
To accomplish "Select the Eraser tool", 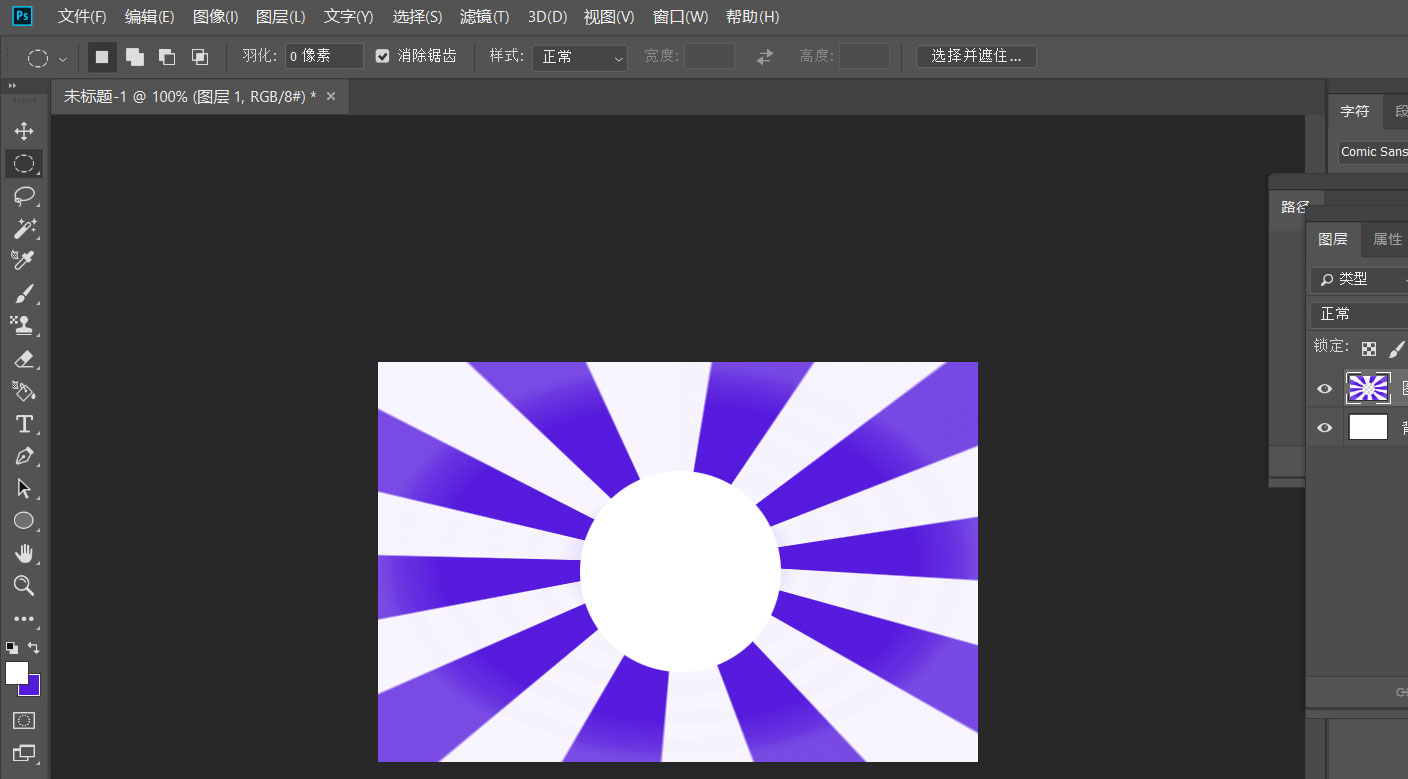I will tap(24, 359).
